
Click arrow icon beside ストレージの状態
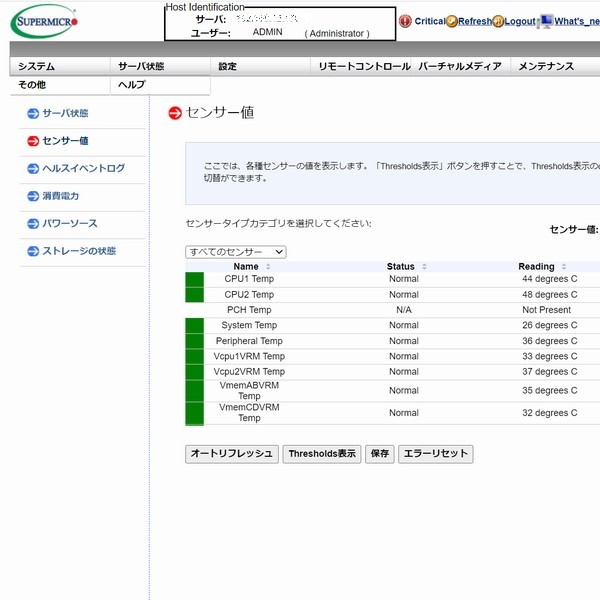click(33, 251)
